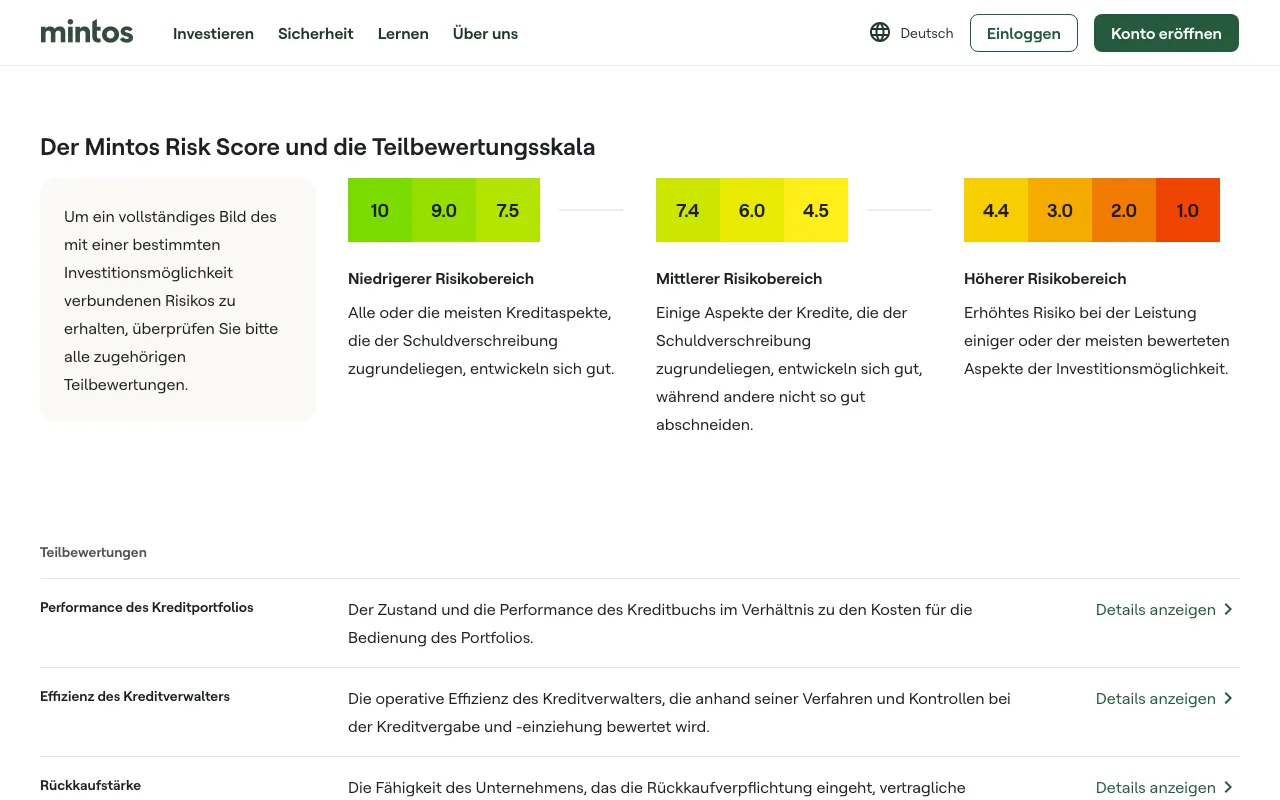Open the Sicherheit menu
Viewport: 1280px width, 800px height.
point(316,33)
